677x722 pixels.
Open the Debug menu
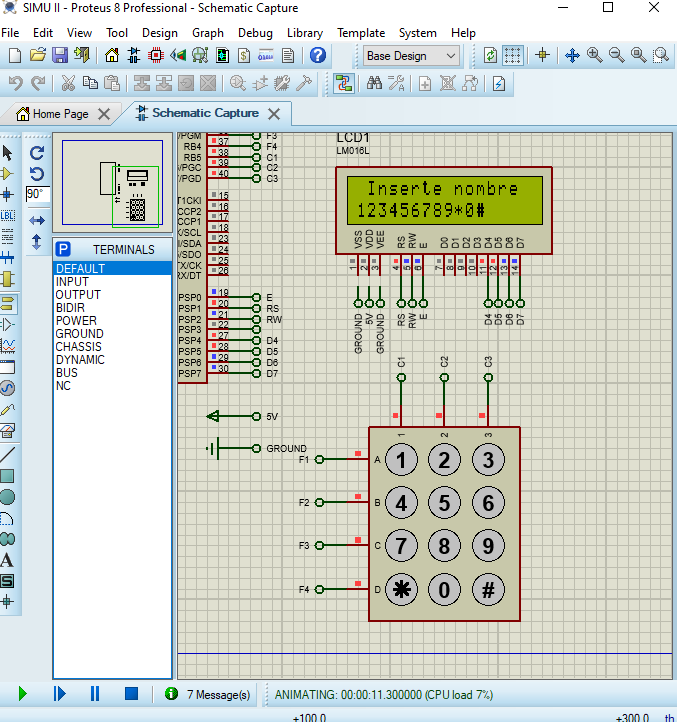pyautogui.click(x=255, y=33)
